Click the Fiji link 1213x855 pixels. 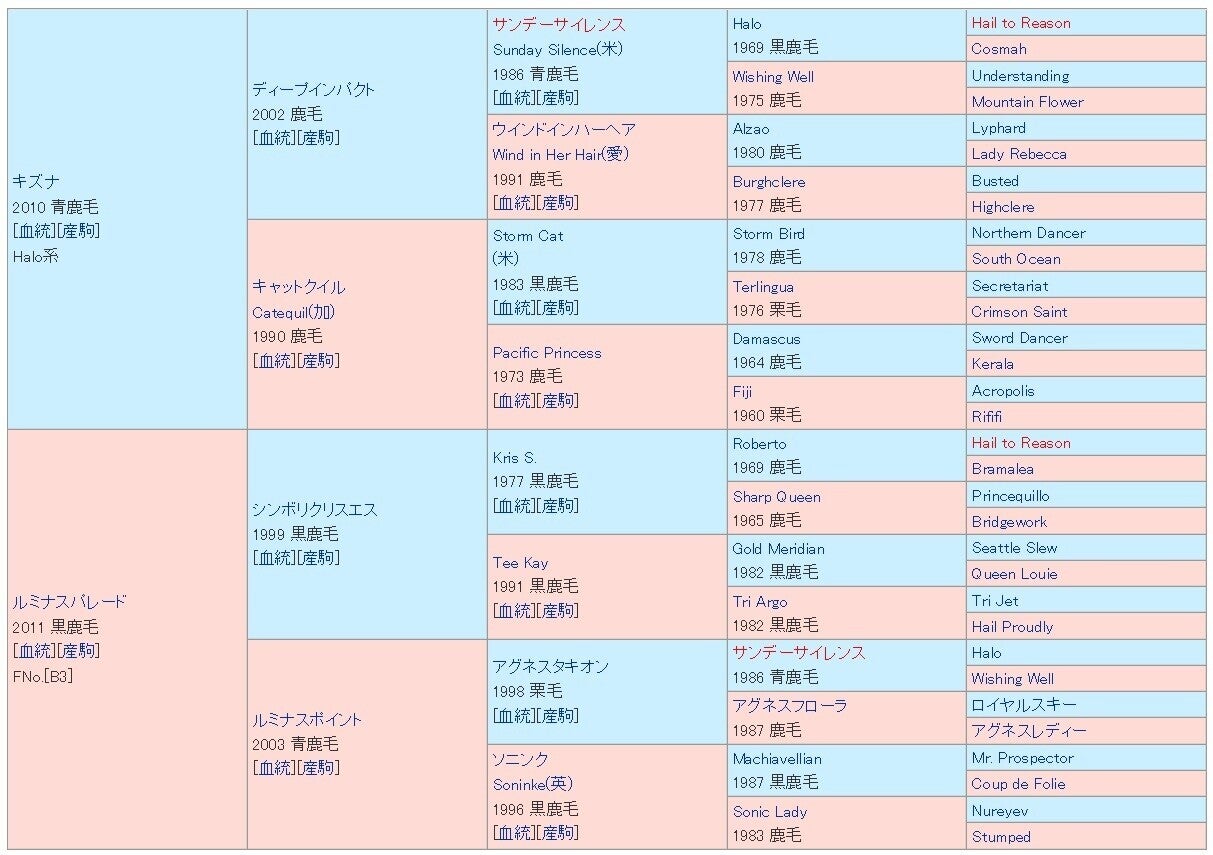[x=742, y=392]
